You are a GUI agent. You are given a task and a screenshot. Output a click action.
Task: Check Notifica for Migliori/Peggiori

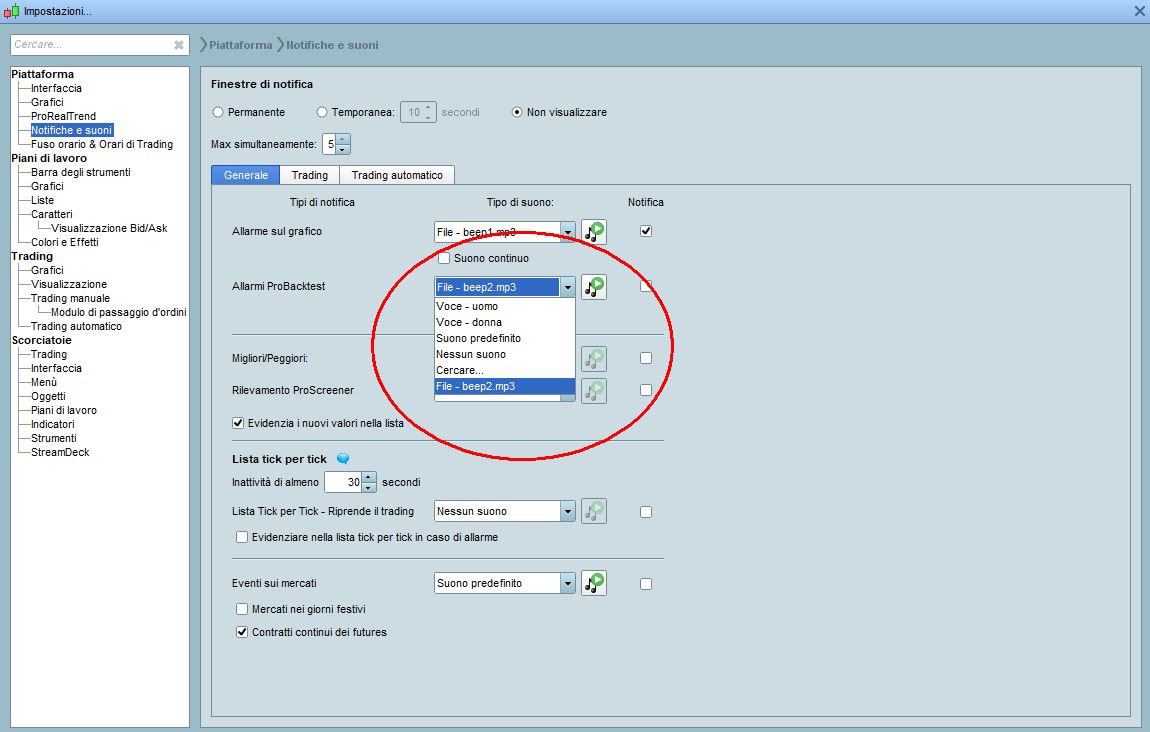(x=645, y=358)
